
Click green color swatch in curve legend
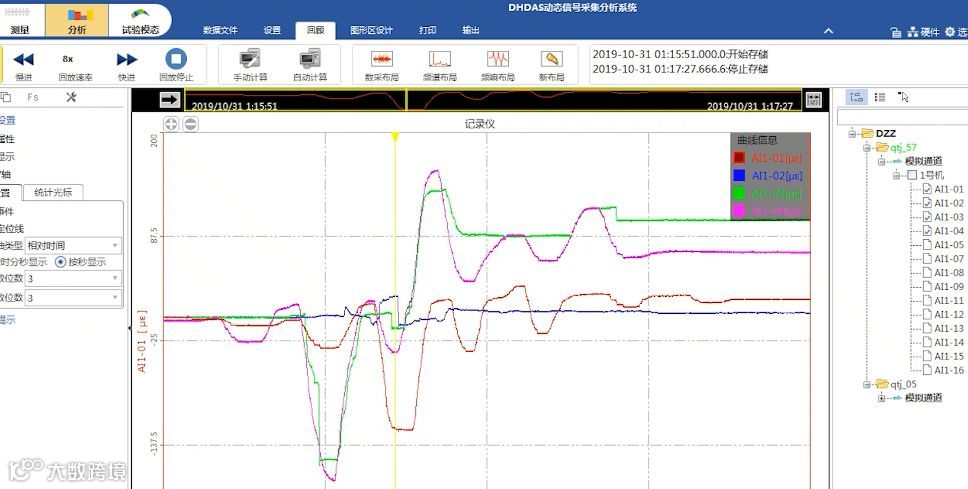[x=738, y=193]
